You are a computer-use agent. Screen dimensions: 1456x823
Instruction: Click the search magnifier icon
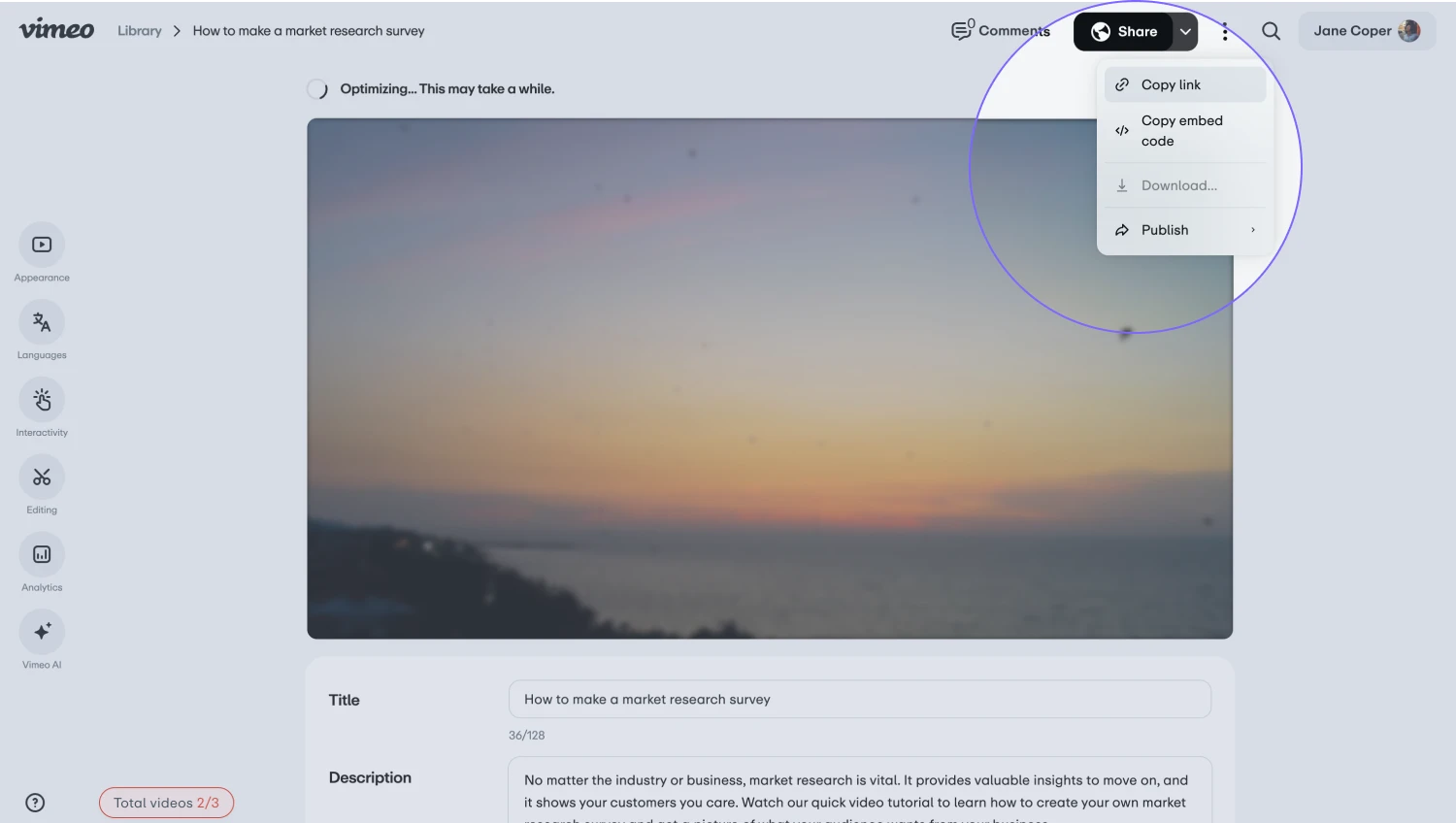point(1271,31)
